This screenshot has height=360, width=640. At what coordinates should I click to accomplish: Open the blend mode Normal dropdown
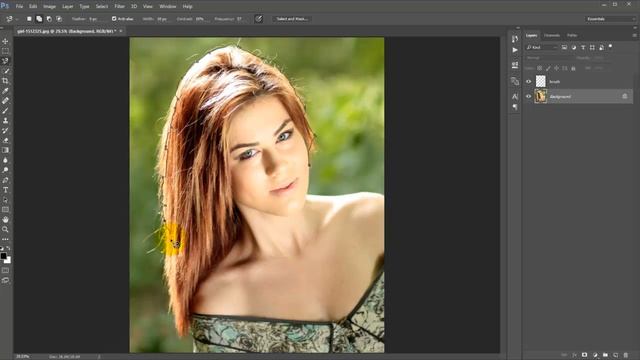[x=549, y=58]
